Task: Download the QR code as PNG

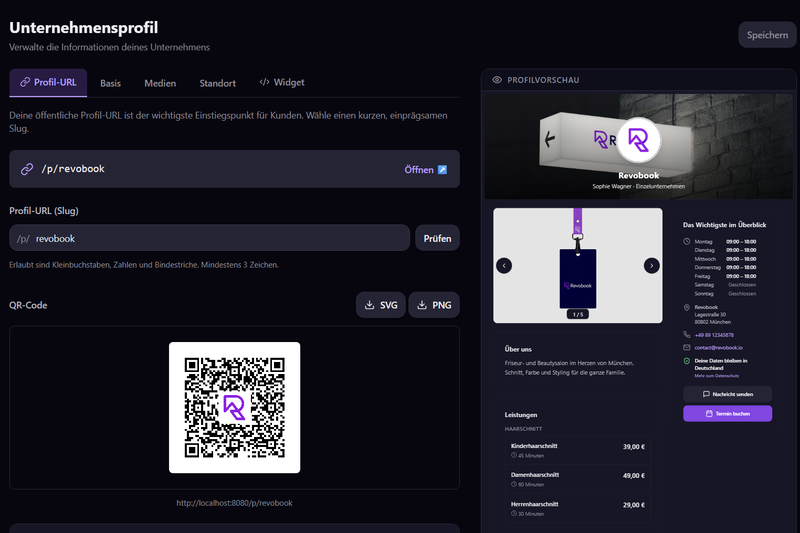Action: point(434,305)
